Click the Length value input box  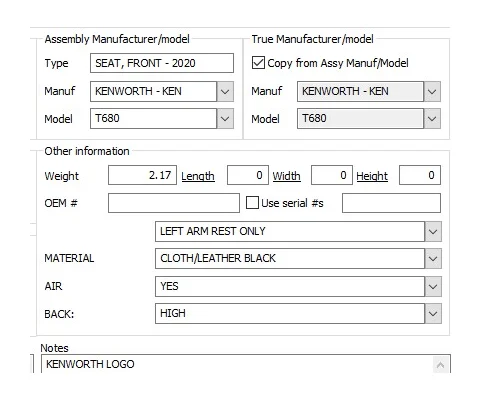pos(248,175)
